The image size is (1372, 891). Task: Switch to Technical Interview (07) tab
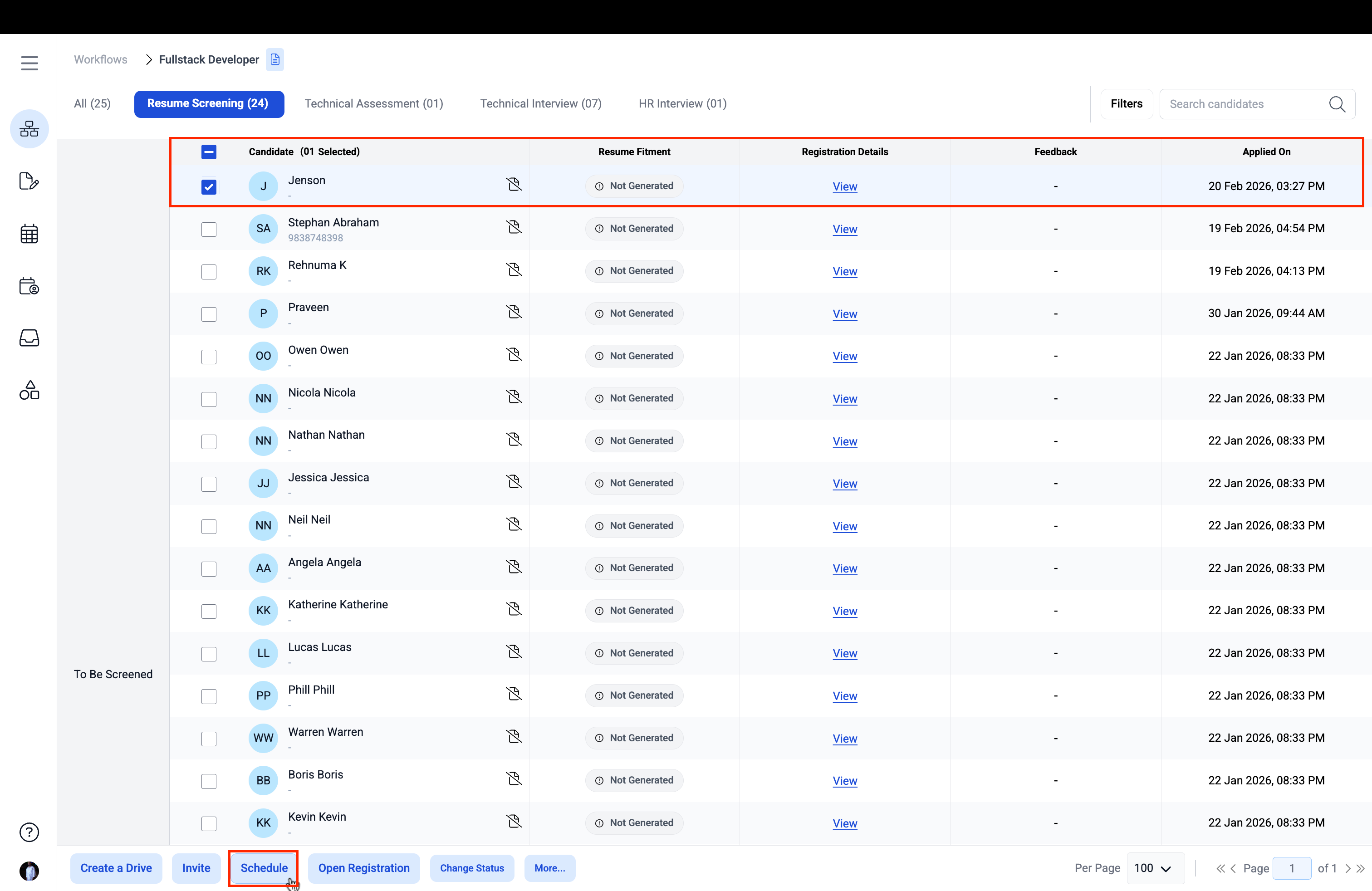[x=541, y=104]
